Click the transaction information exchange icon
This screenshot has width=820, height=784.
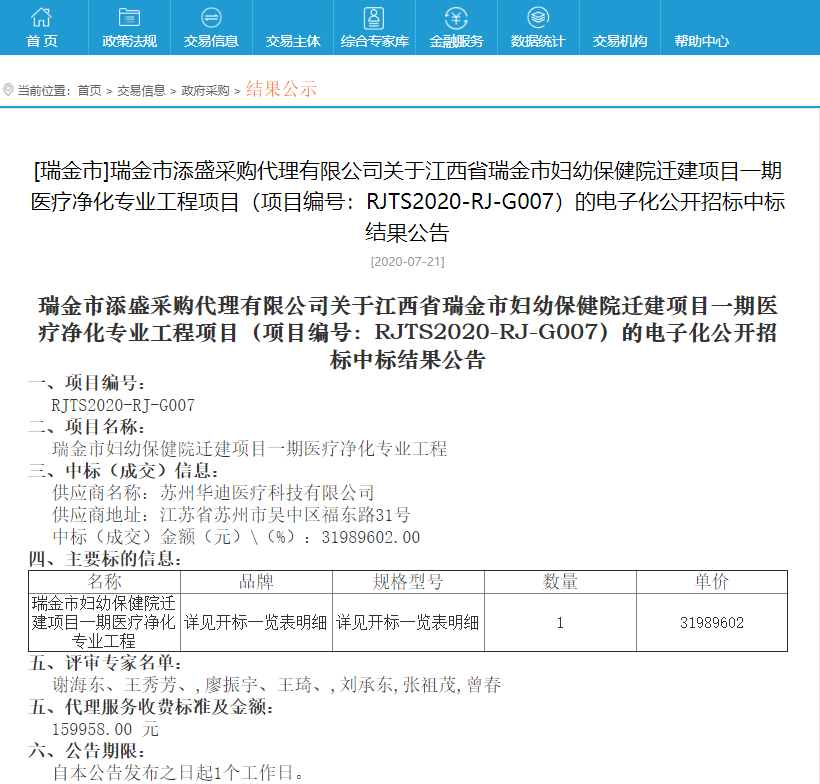(211, 17)
